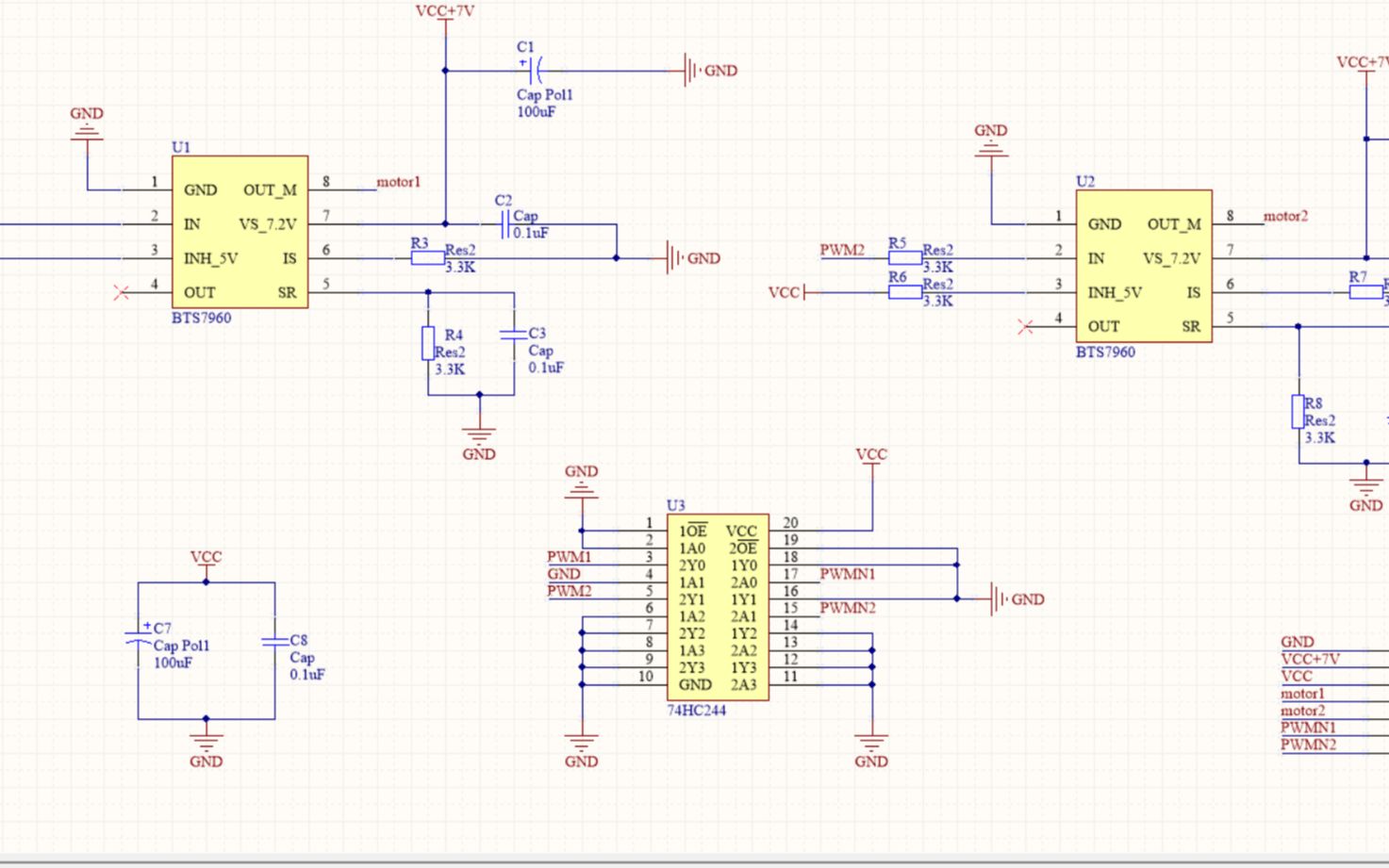
Task: Click the U3 designator text
Action: (676, 505)
